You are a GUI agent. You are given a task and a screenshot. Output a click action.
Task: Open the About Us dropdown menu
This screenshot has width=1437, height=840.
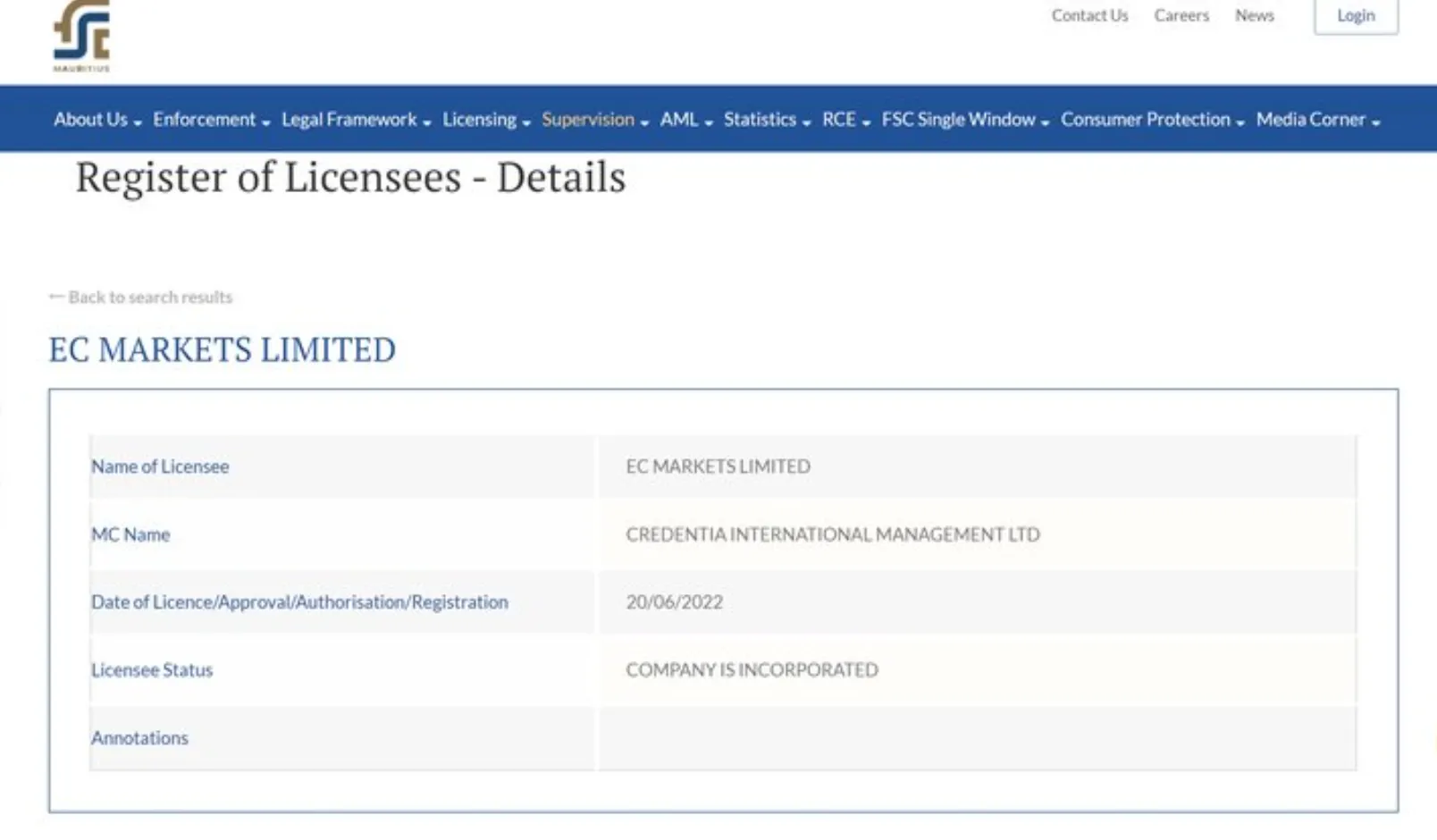click(x=97, y=120)
